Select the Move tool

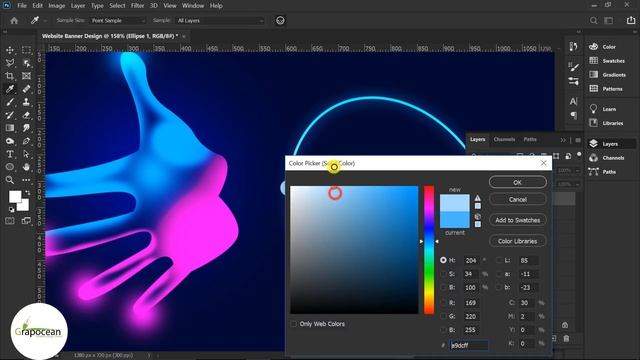[x=10, y=50]
